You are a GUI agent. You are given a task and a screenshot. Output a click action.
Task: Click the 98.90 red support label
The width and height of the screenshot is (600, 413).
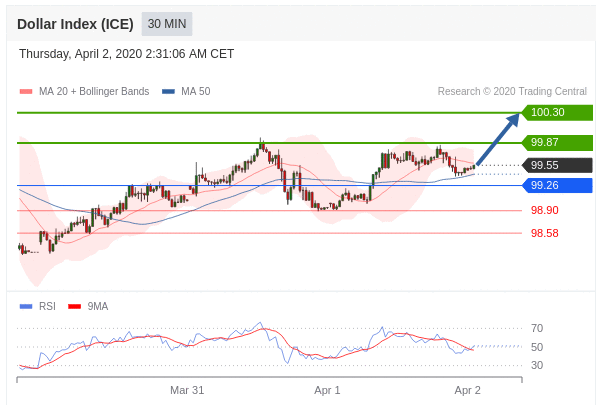545,210
